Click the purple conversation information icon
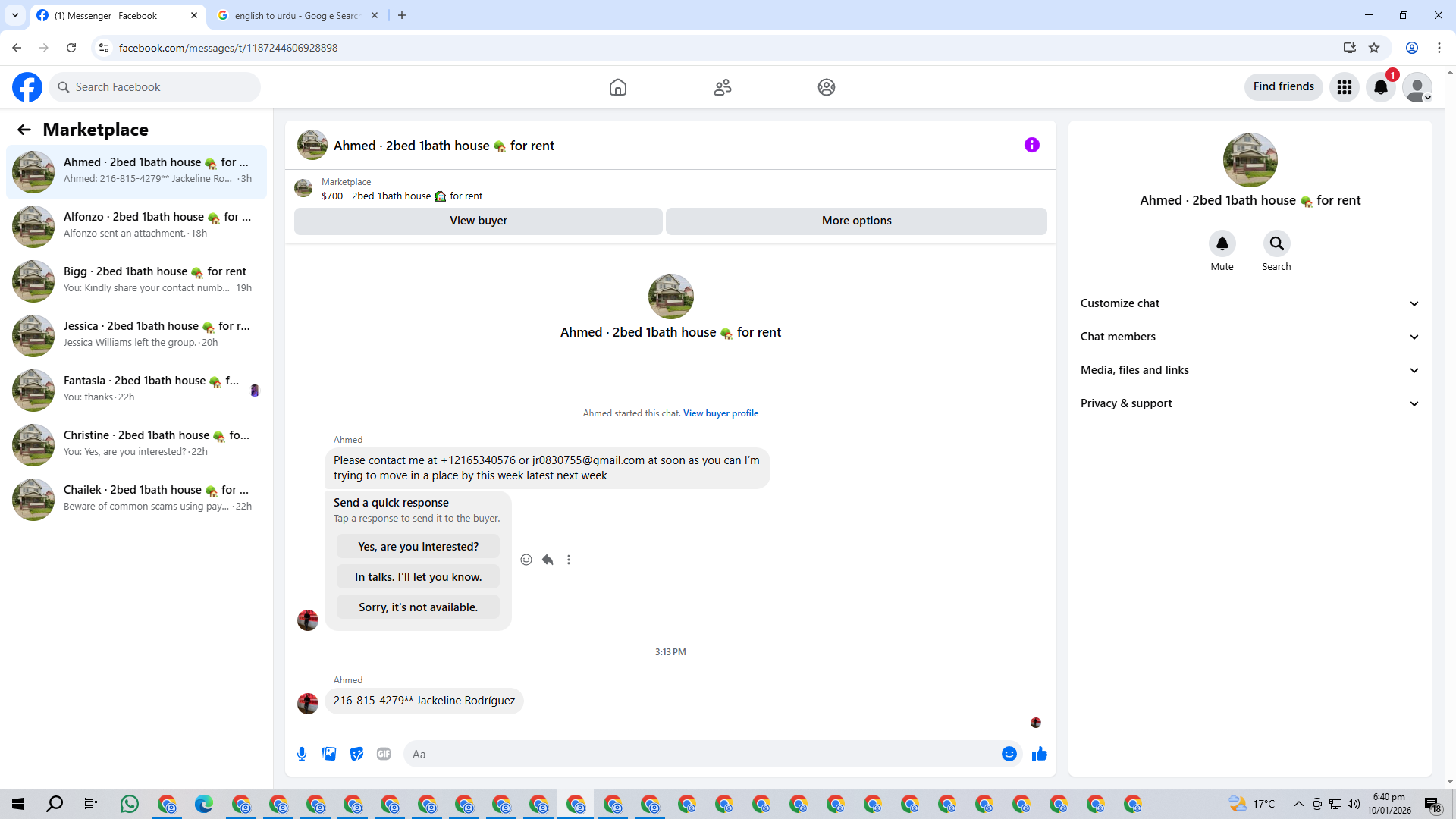The image size is (1456, 819). pyautogui.click(x=1031, y=145)
